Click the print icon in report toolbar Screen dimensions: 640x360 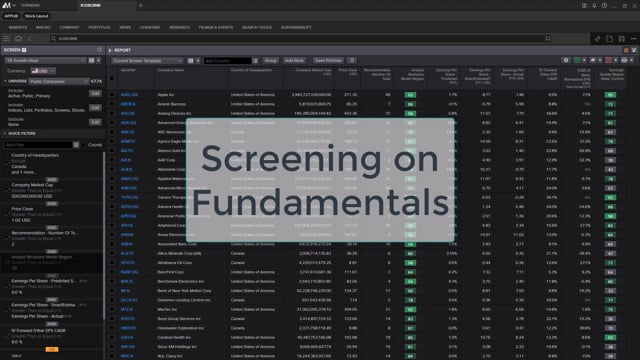[624, 60]
